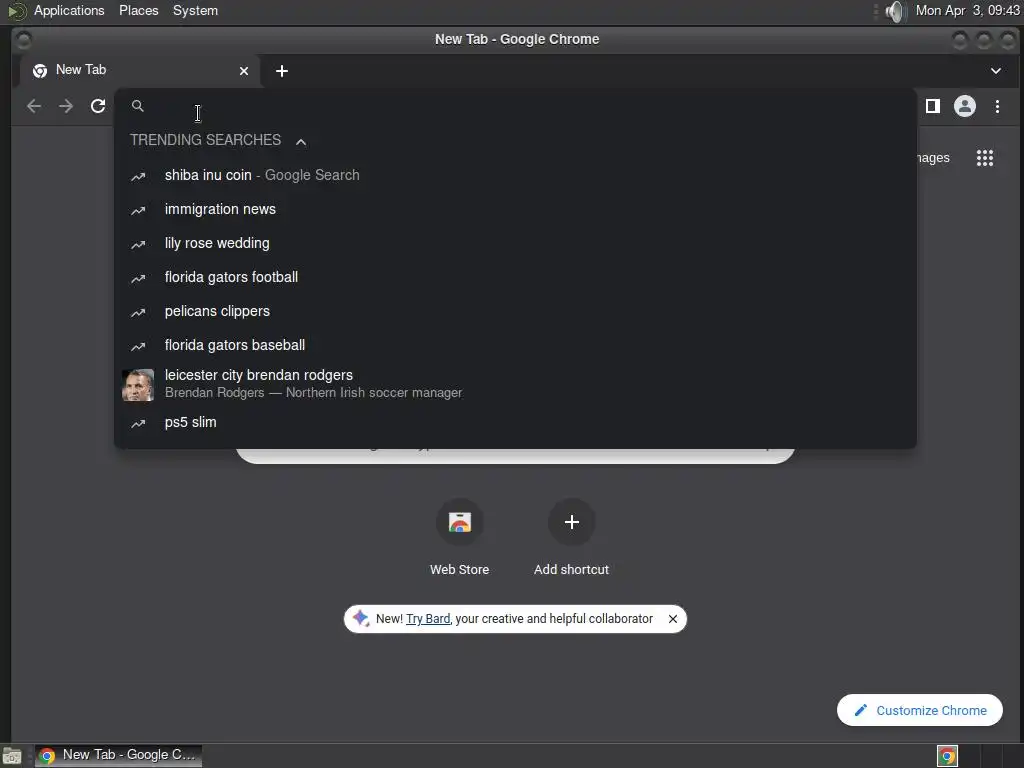Click the top-left panel logo icon
1024x768 pixels.
pyautogui.click(x=16, y=11)
